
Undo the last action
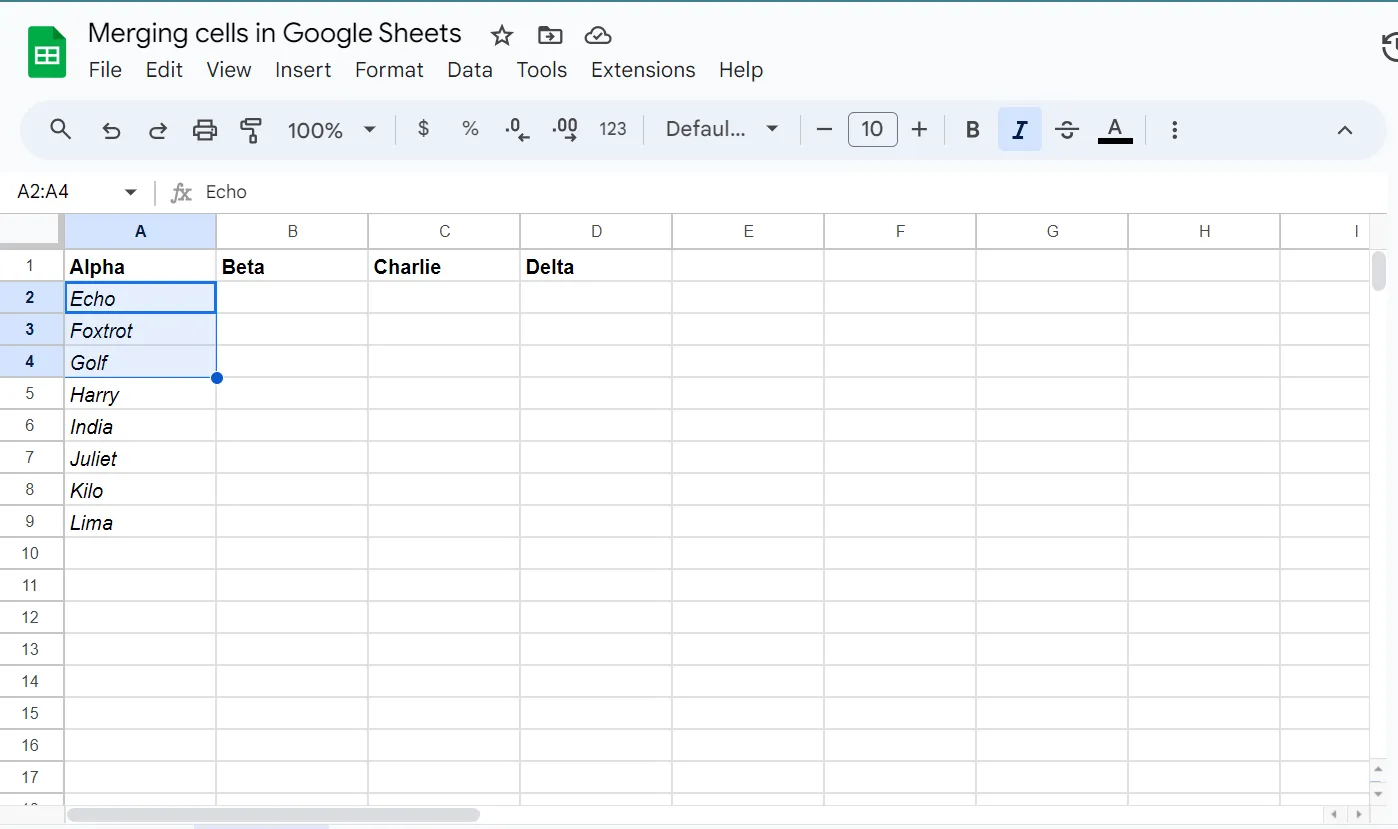pyautogui.click(x=111, y=130)
